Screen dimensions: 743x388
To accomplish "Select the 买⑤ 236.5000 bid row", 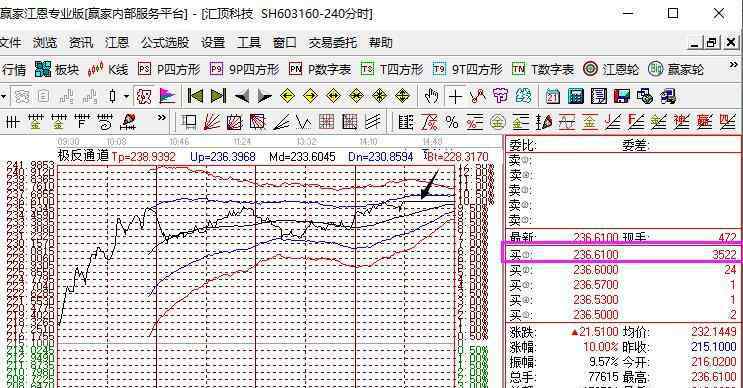I will [x=623, y=315].
